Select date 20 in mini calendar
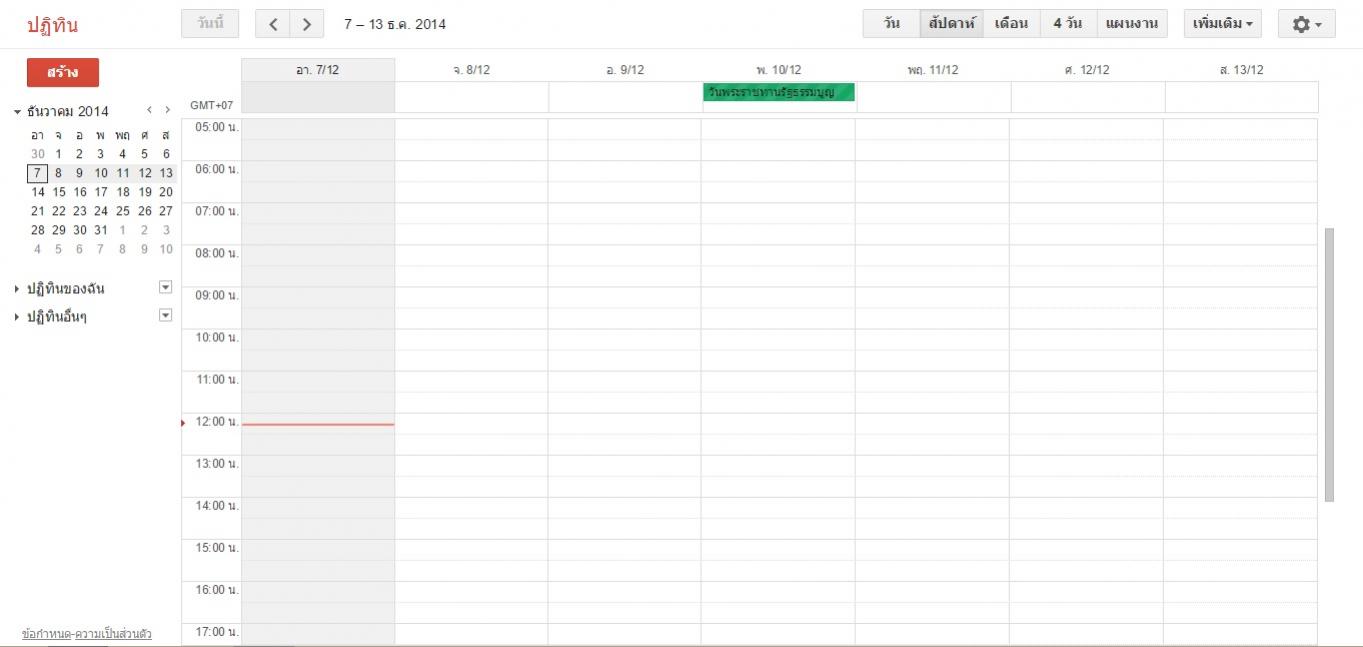The width and height of the screenshot is (1363, 647). pos(166,192)
